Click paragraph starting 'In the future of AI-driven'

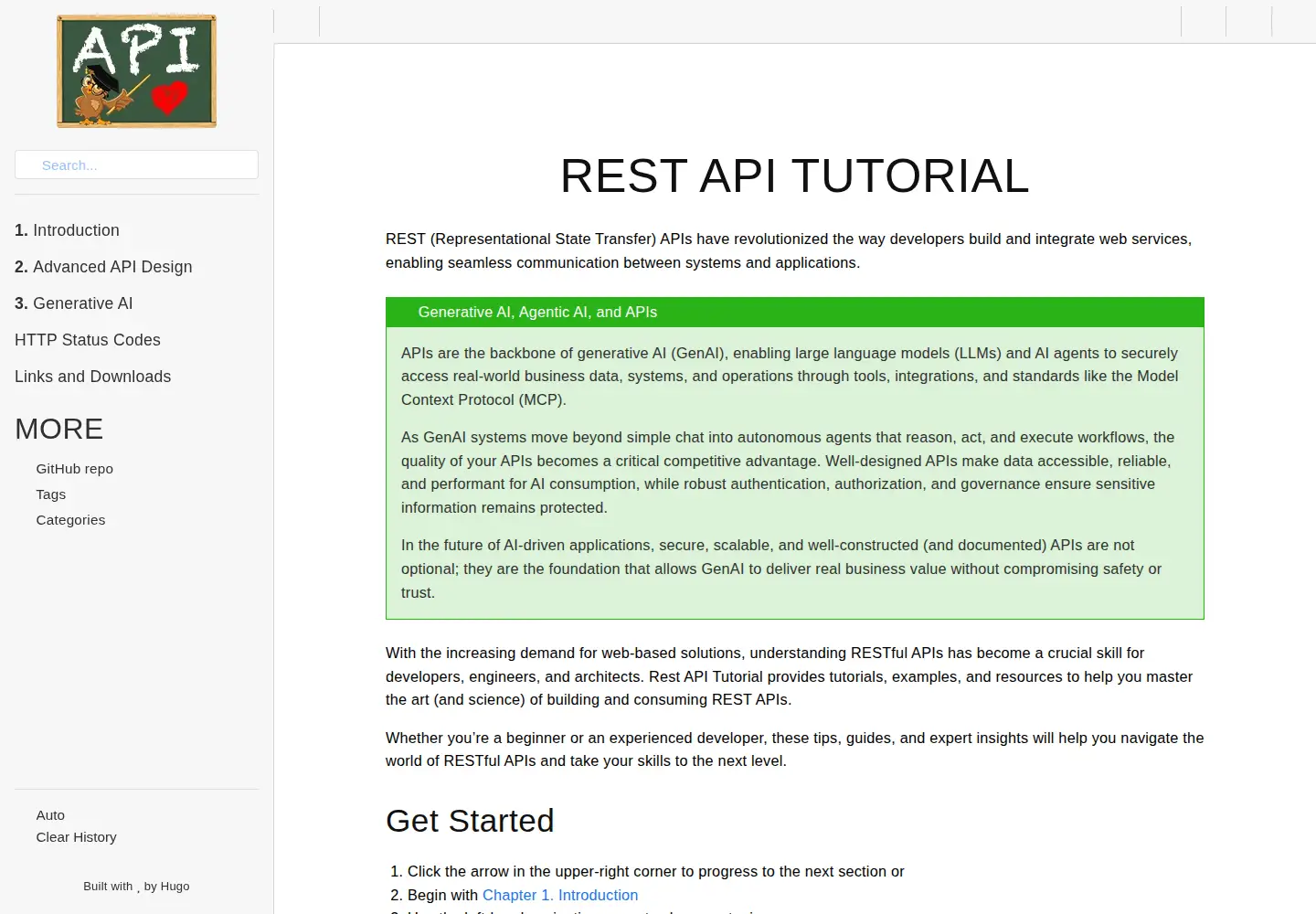tap(795, 569)
